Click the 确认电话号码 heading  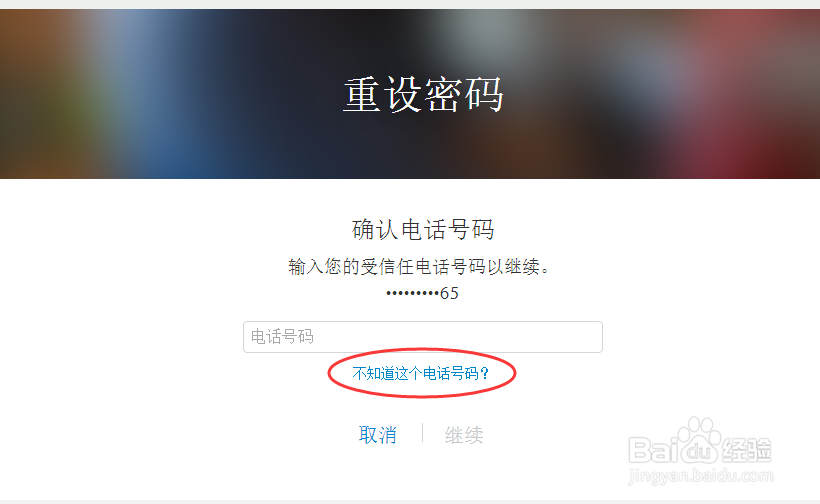(423, 230)
